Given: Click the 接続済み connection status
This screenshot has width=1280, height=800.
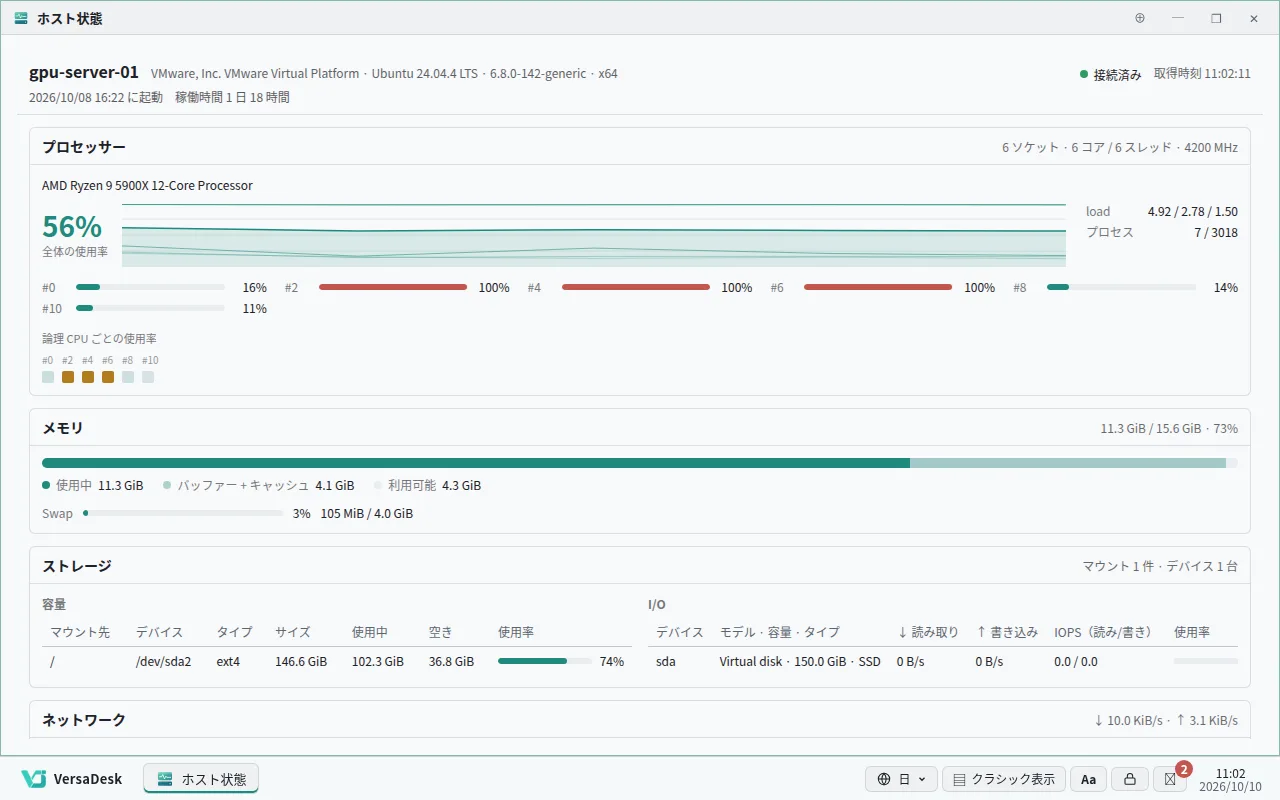Looking at the screenshot, I should [1110, 74].
